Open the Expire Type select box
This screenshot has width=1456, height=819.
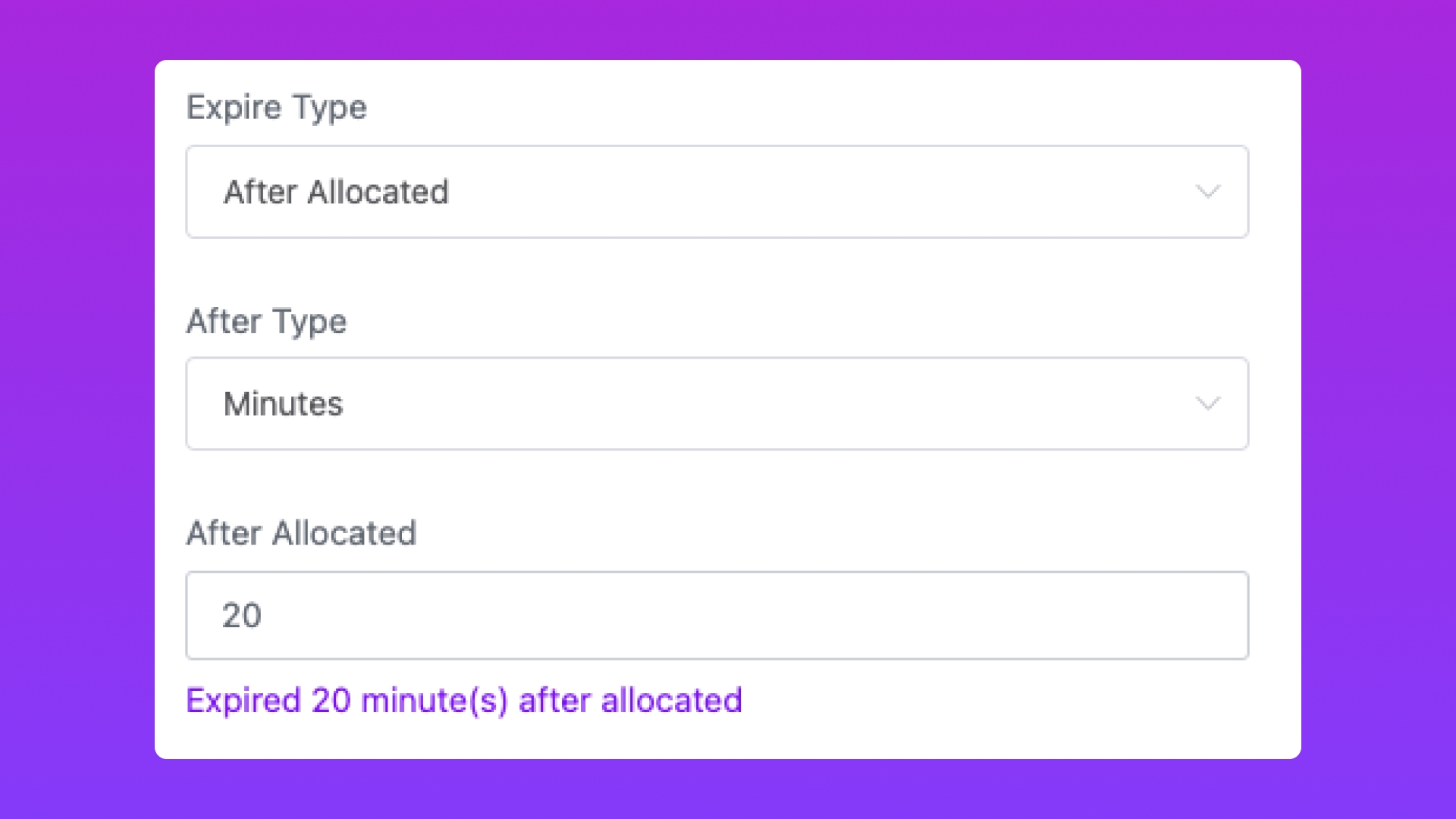click(717, 192)
